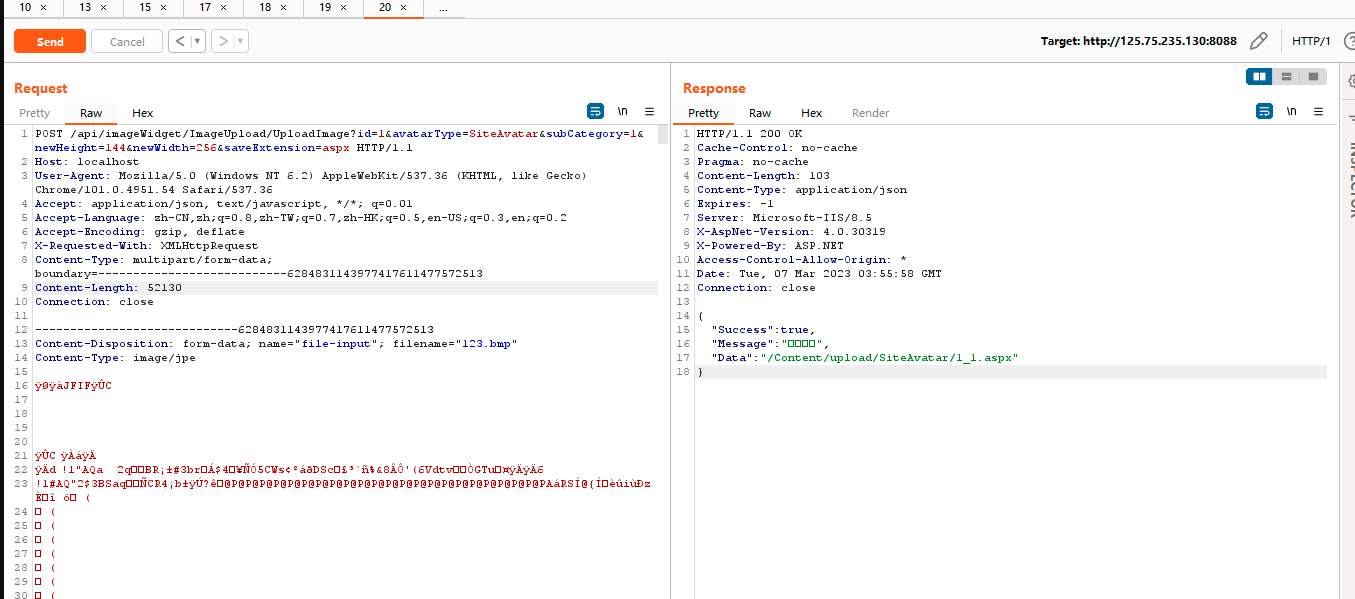Click the Request panel heading
The width and height of the screenshot is (1355, 599).
pos(41,88)
